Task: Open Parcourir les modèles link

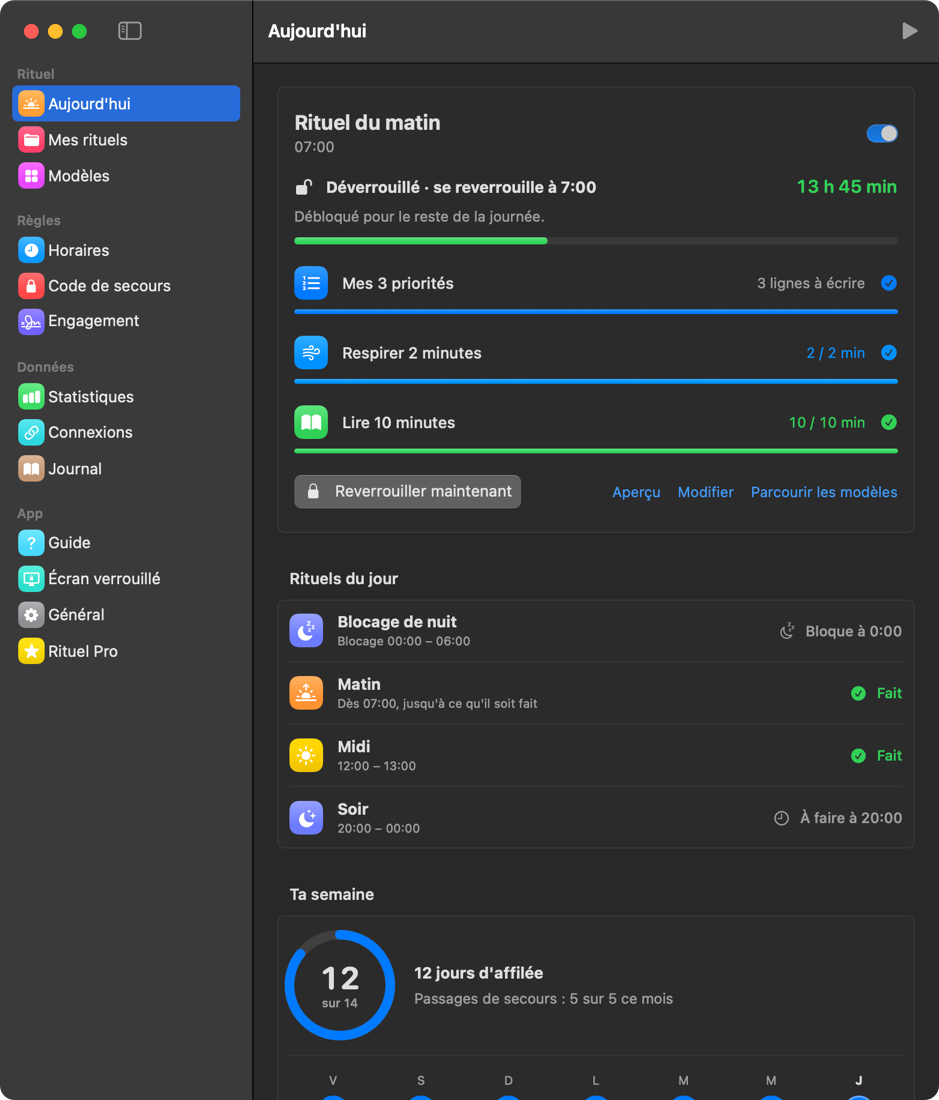Action: pyautogui.click(x=824, y=492)
